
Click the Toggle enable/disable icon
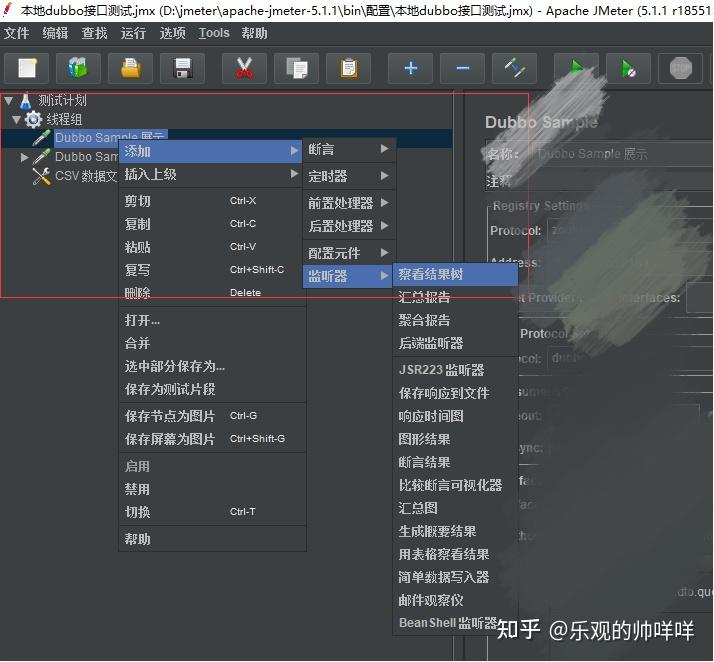point(515,68)
